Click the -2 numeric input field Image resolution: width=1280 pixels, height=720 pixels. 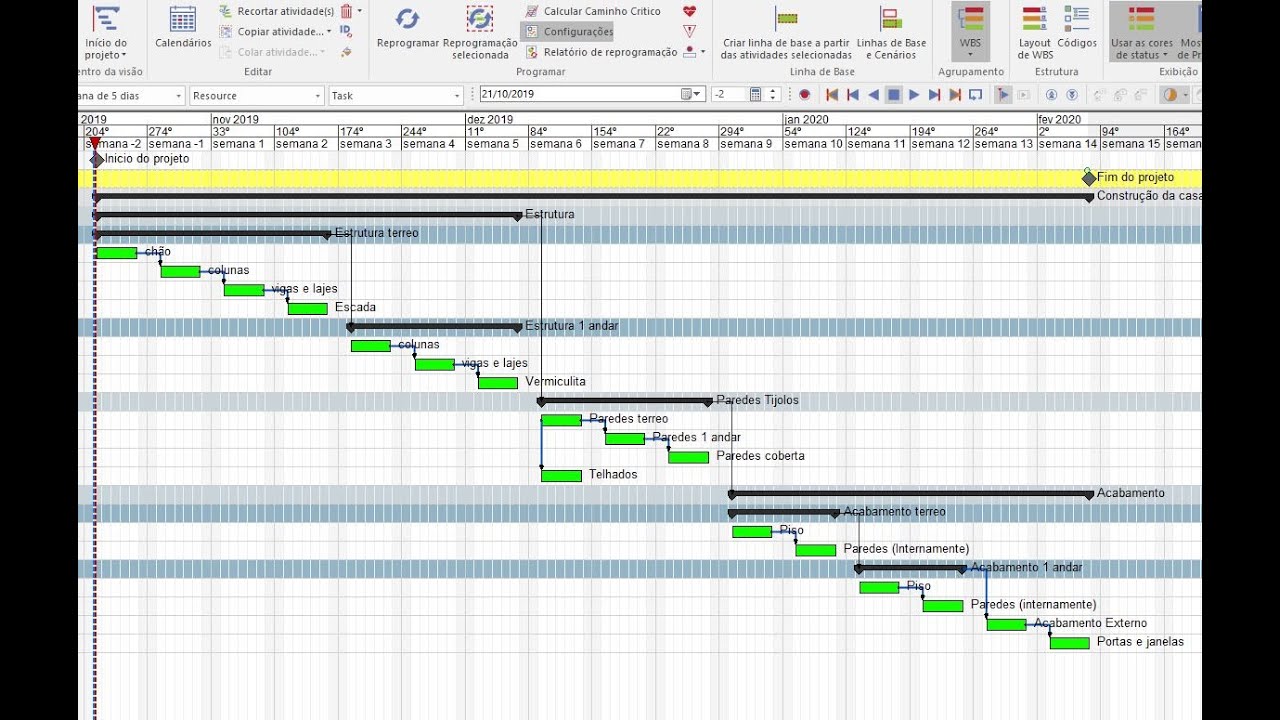click(x=728, y=95)
